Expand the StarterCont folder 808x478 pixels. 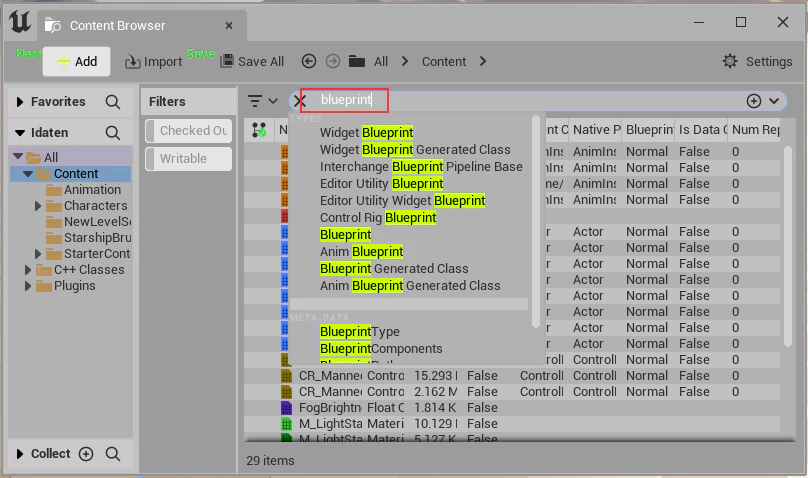(x=38, y=254)
